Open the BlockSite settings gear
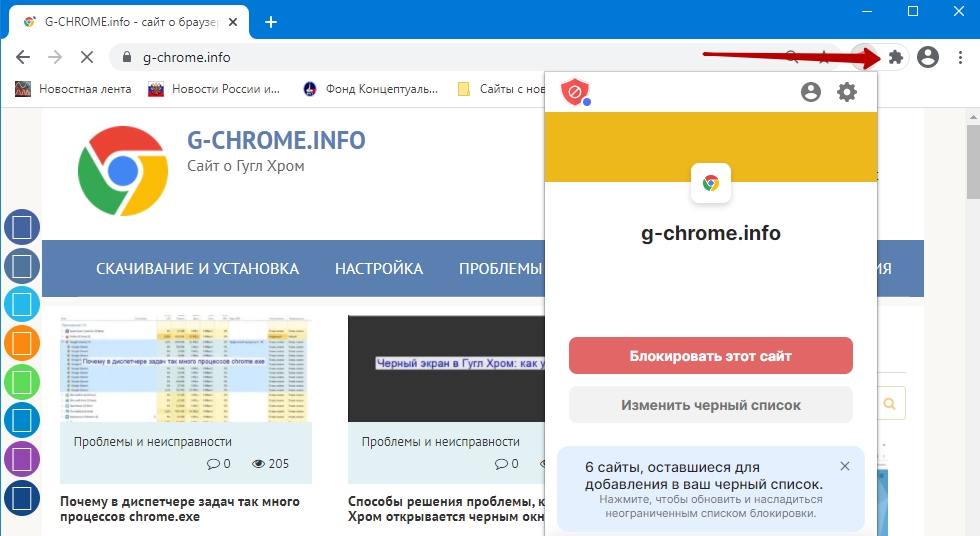This screenshot has height=536, width=980. click(847, 92)
